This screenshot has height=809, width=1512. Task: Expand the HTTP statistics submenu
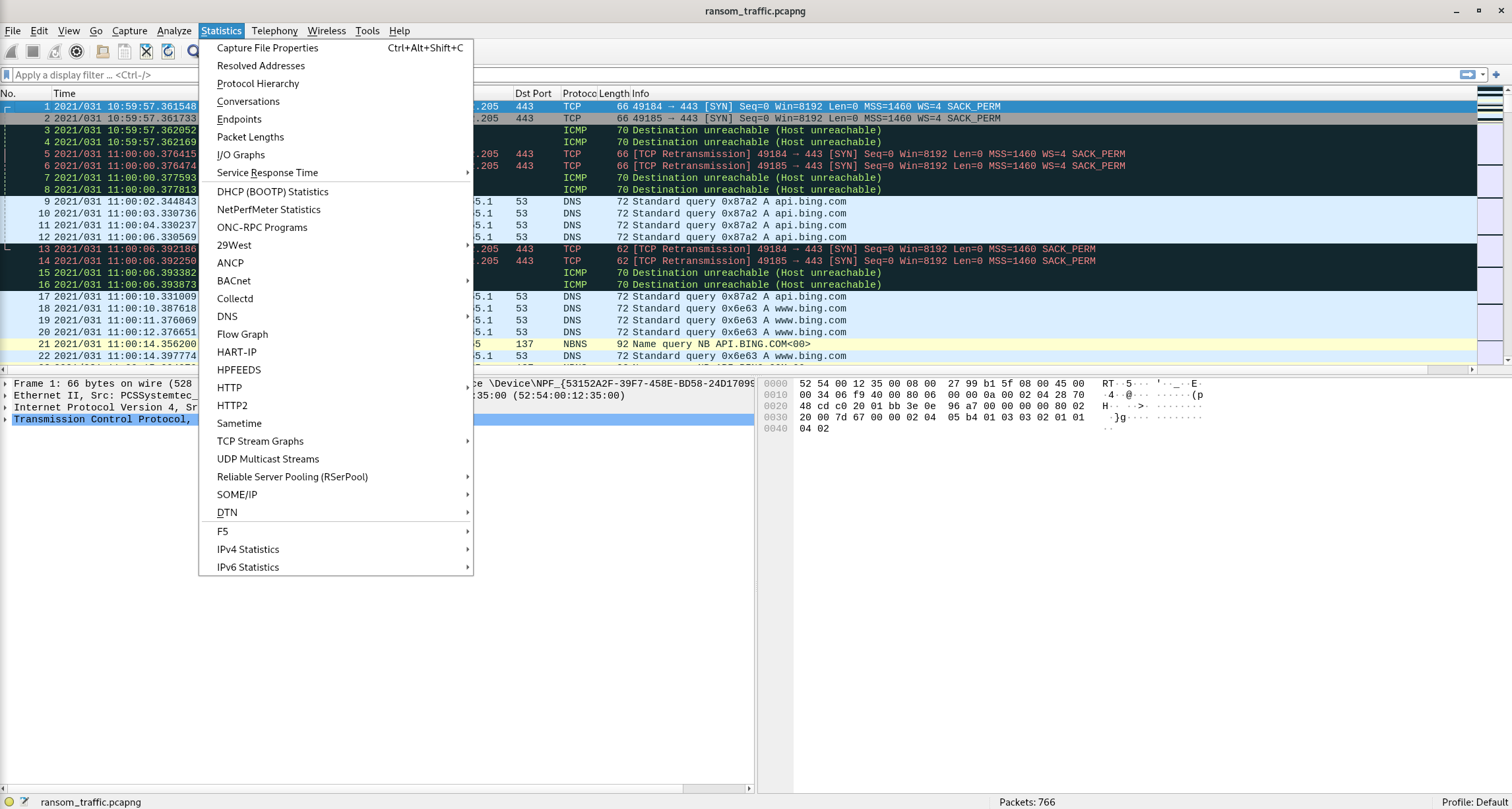[336, 387]
